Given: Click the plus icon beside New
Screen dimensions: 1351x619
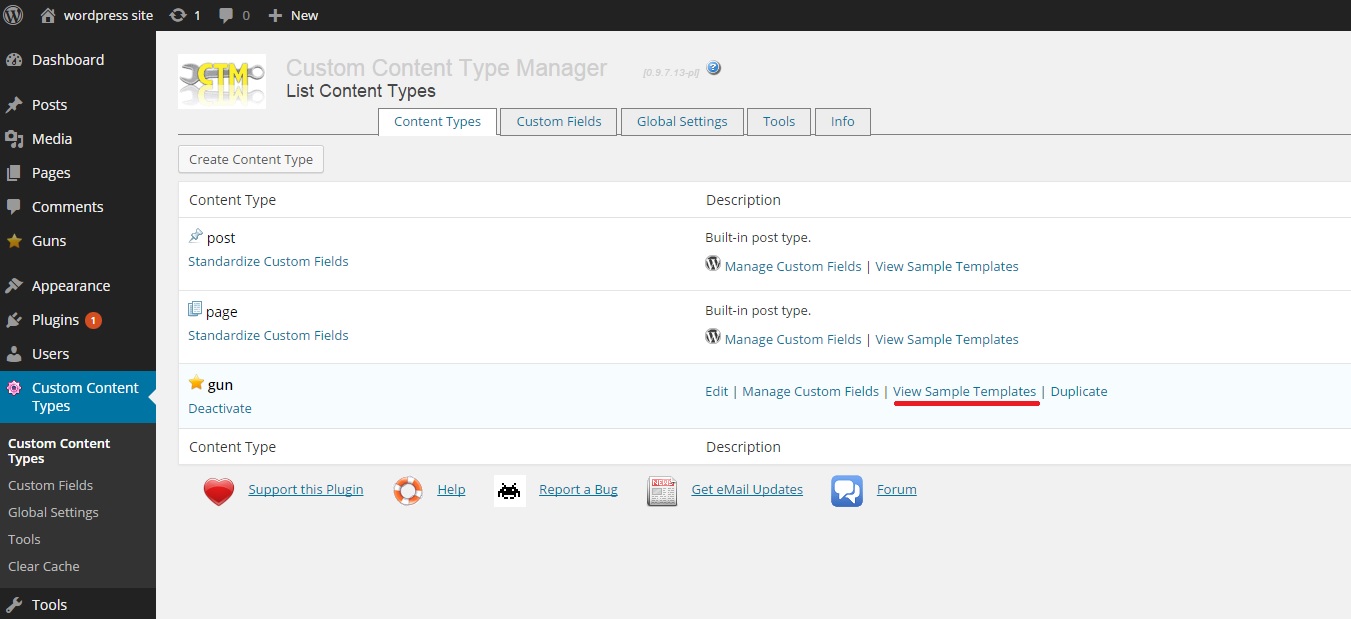Looking at the screenshot, I should click(276, 15).
